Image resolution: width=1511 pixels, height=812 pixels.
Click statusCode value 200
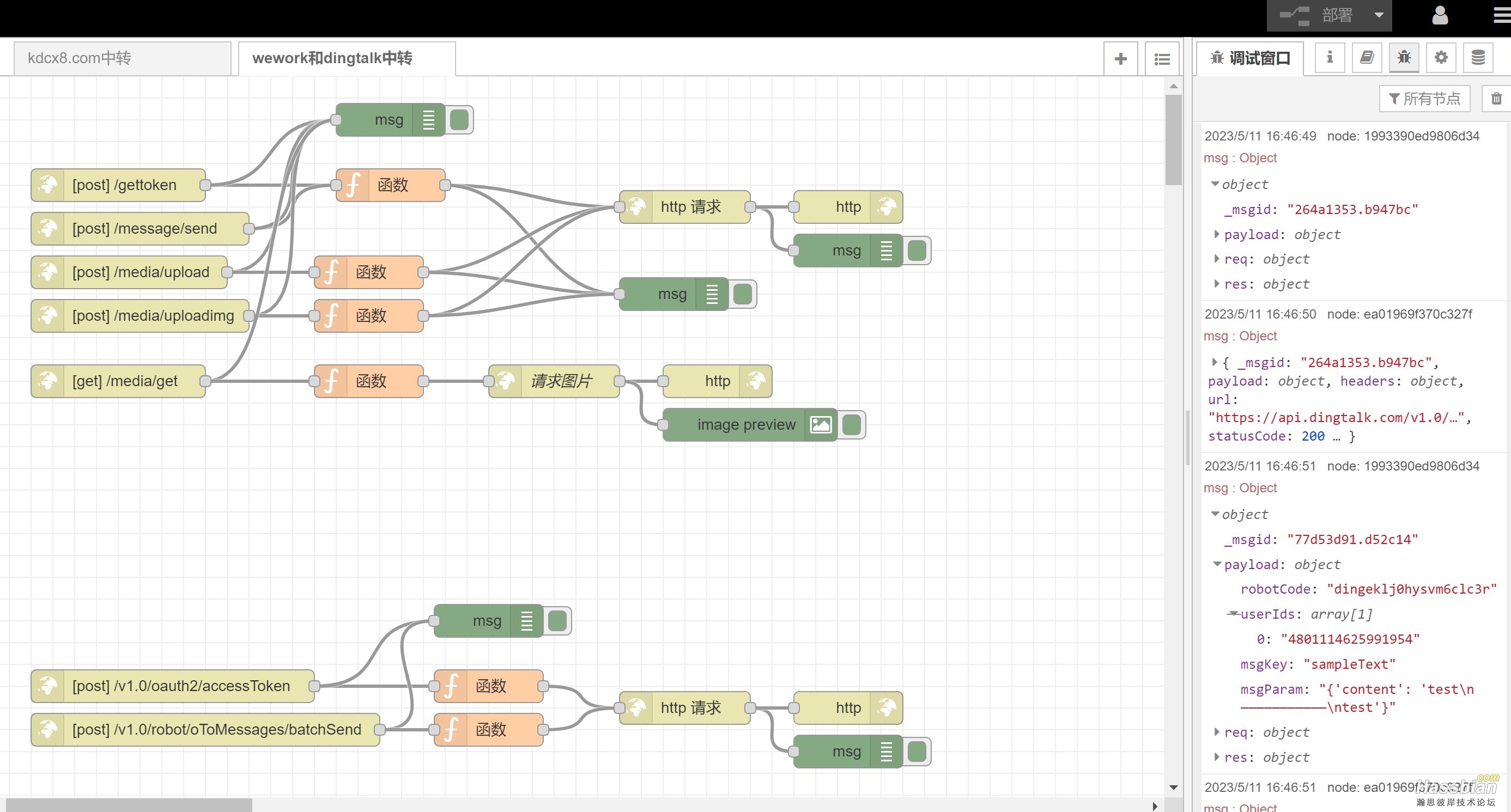click(1313, 436)
